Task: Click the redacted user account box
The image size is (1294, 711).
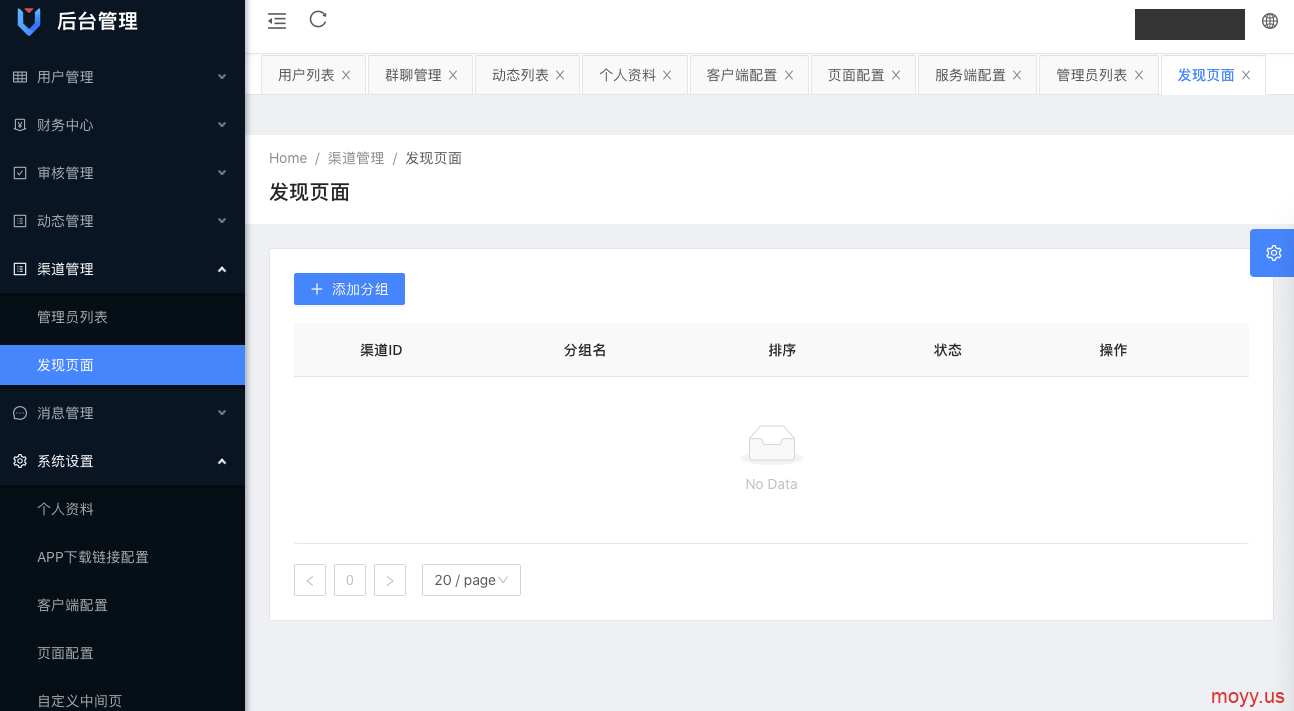Action: [1190, 24]
